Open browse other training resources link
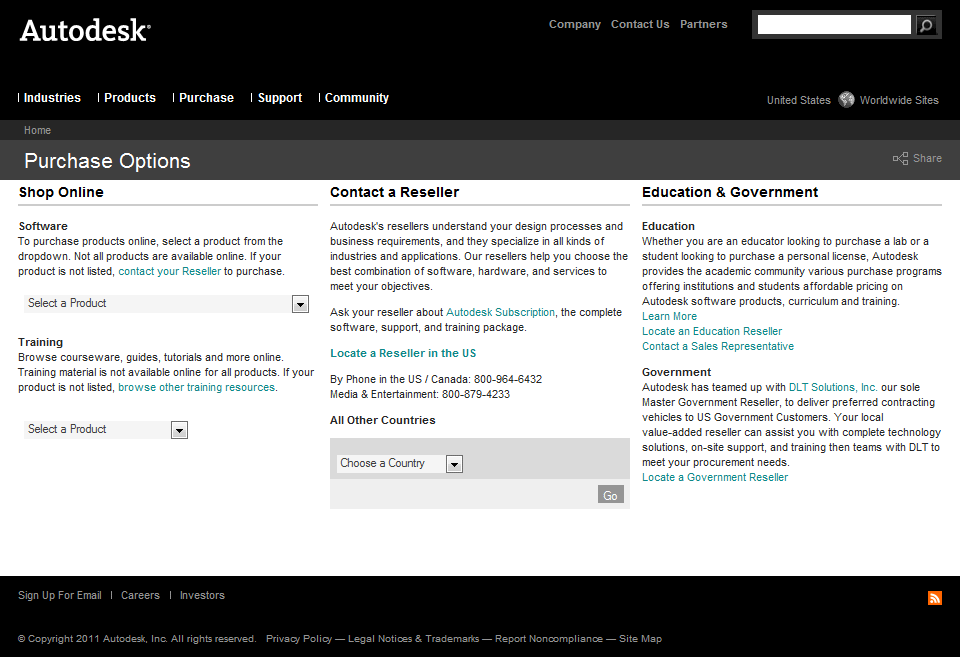960x657 pixels. 197,387
